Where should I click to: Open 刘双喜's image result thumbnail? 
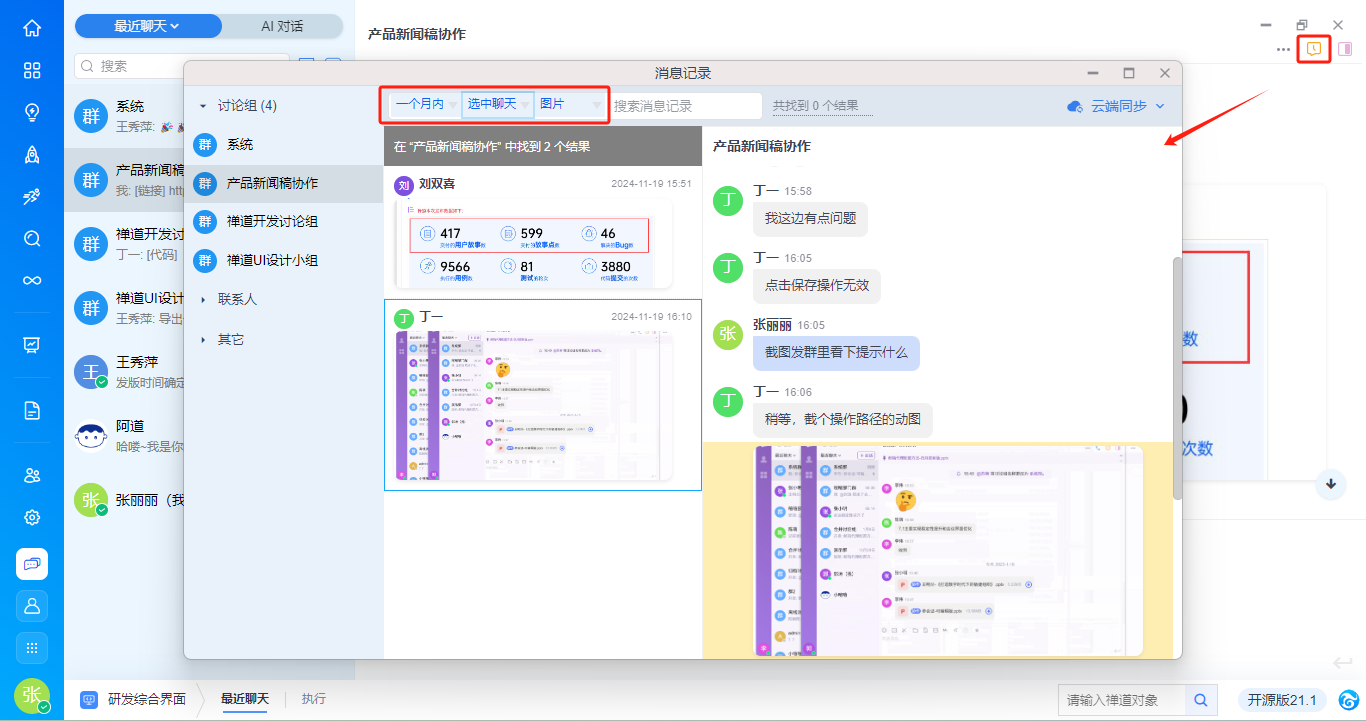click(532, 243)
